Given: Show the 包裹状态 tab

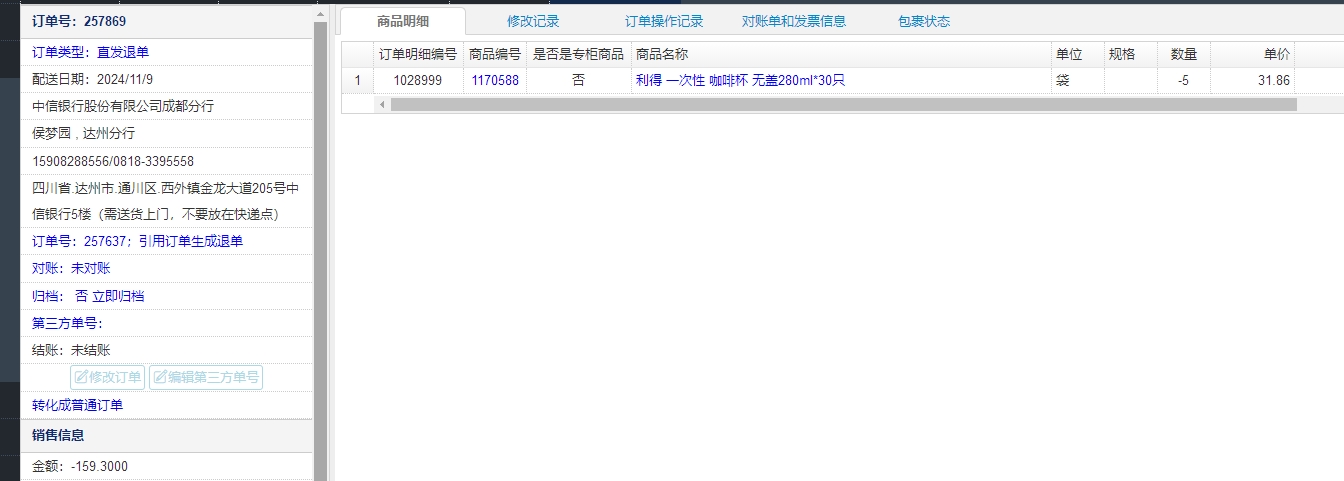Looking at the screenshot, I should (924, 21).
